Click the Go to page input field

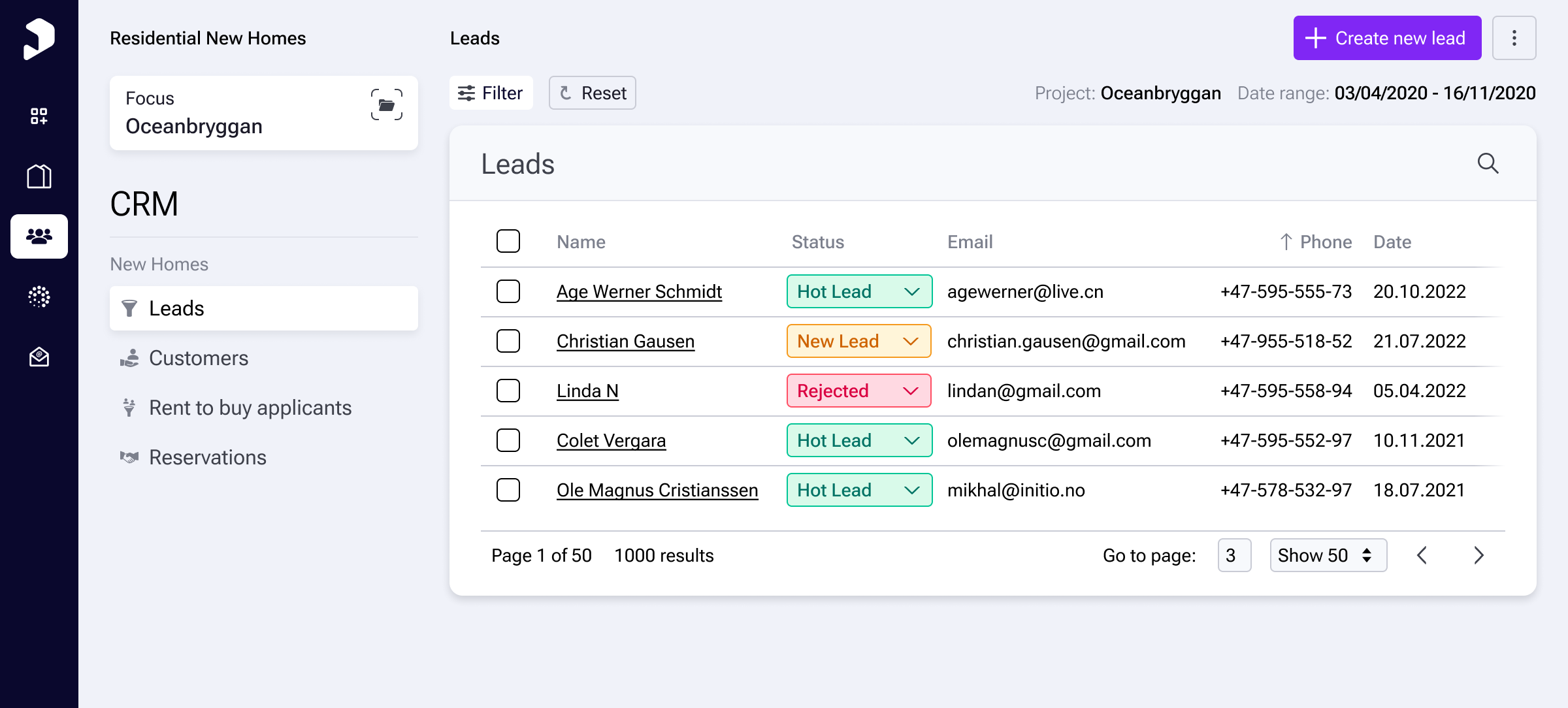[1233, 555]
